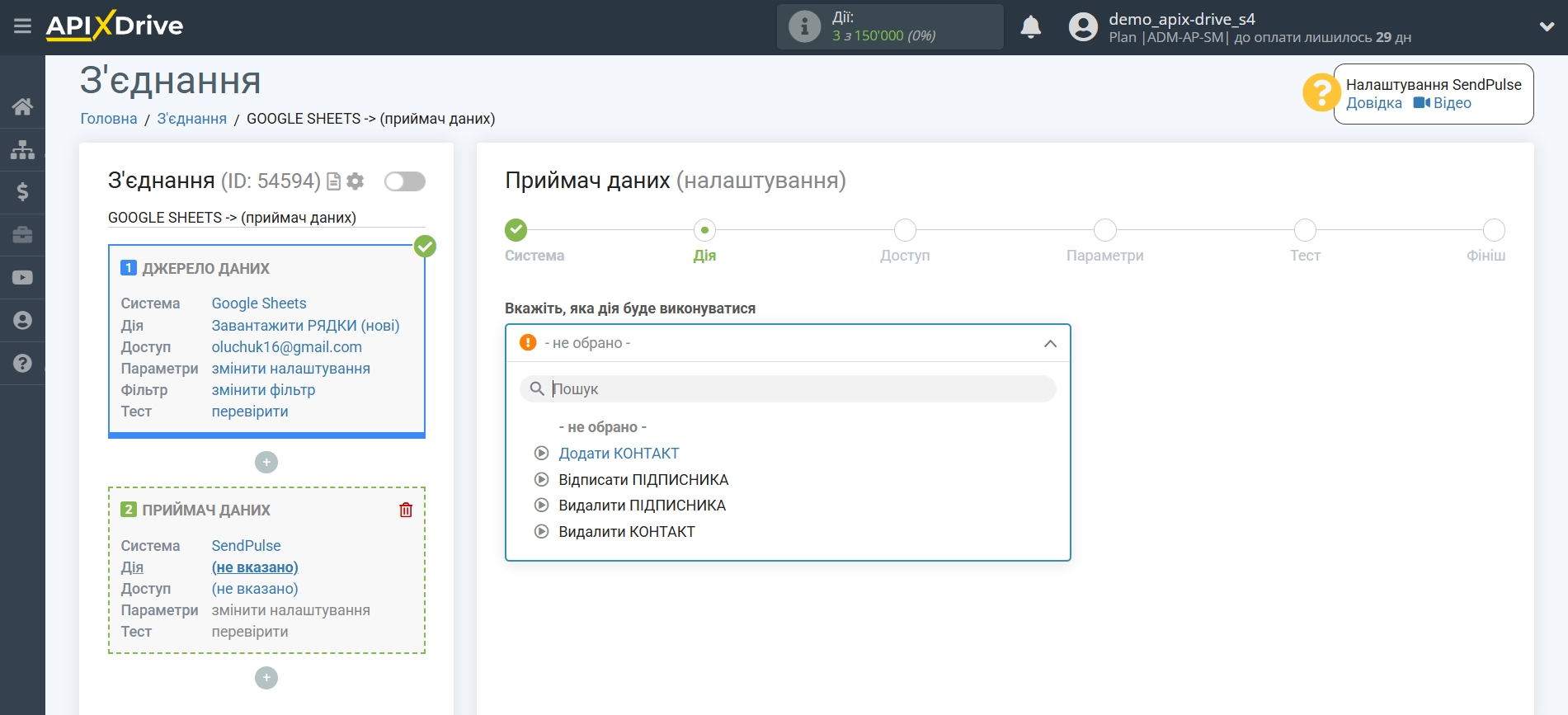Image resolution: width=1568 pixels, height=715 pixels.
Task: Open the YouTube video sidebar icon
Action: pos(22,278)
